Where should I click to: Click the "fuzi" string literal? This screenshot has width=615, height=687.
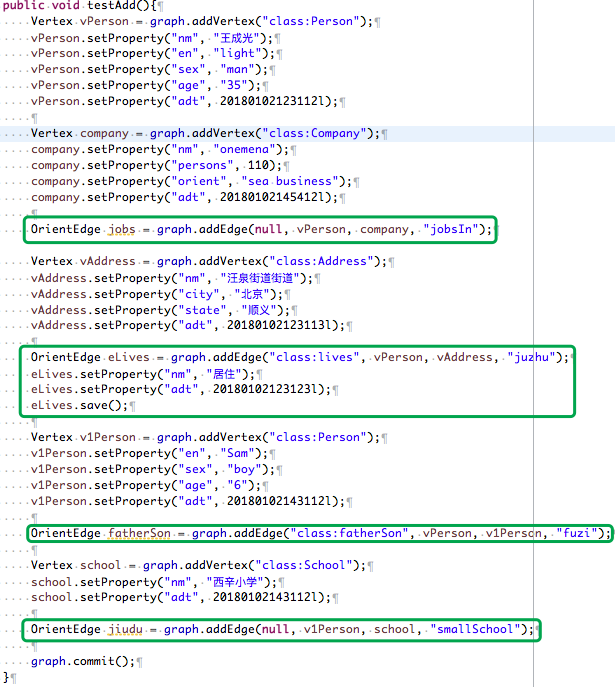[577, 533]
